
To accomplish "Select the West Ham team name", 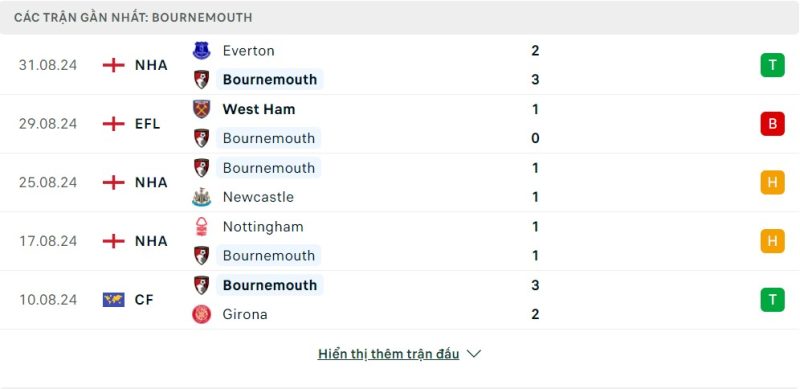I will pos(259,109).
